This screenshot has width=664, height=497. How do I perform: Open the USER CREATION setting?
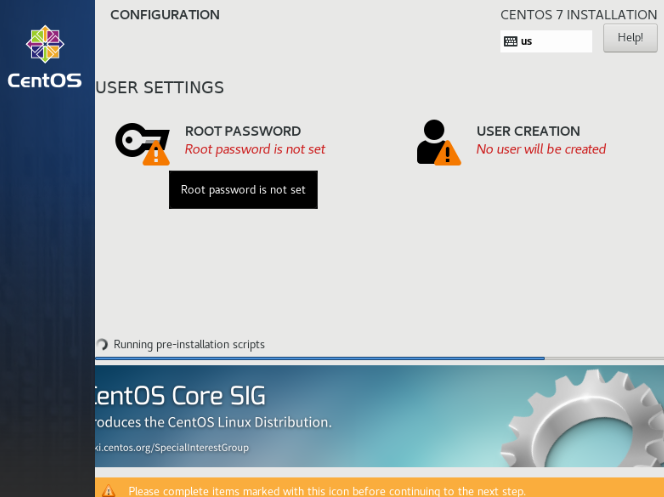pos(528,131)
